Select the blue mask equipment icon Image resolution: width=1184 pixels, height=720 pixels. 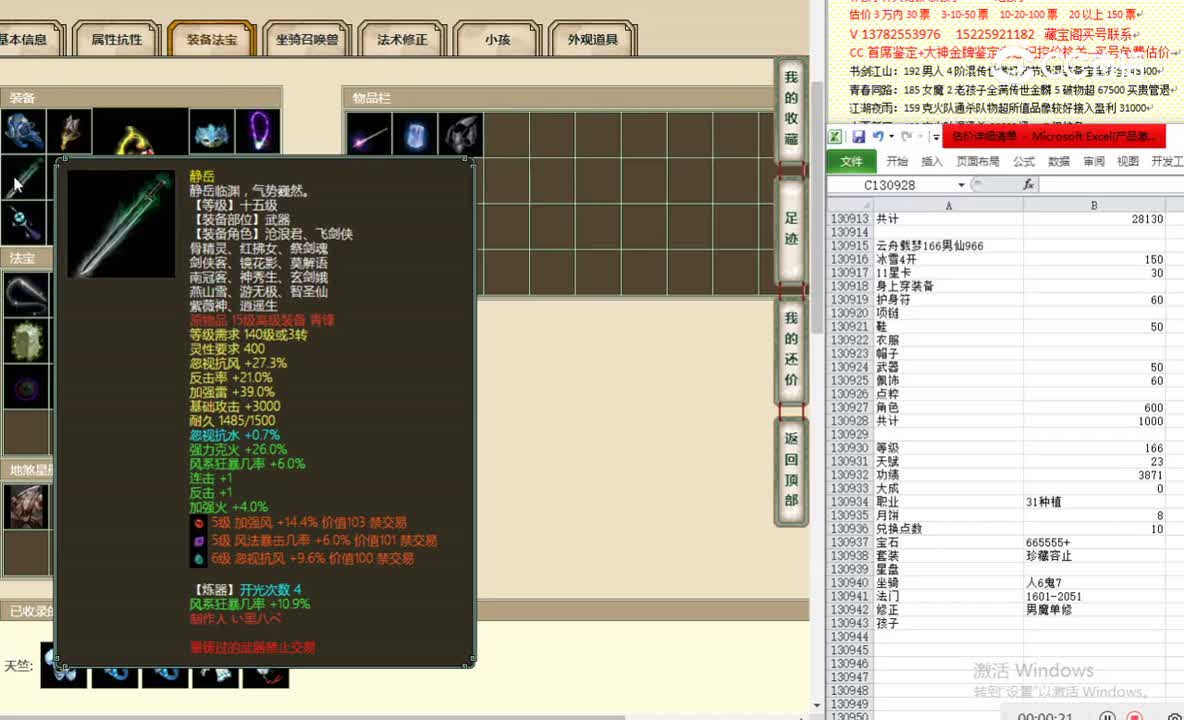click(211, 131)
